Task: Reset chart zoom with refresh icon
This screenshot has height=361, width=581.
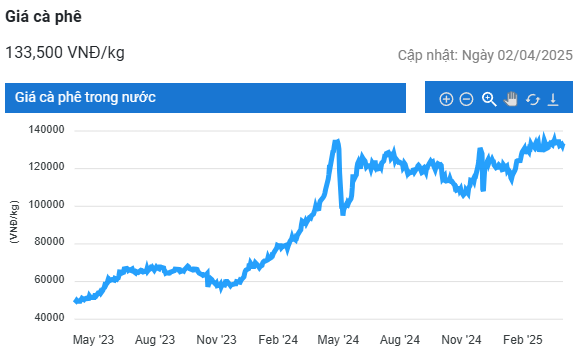Action: (x=532, y=99)
